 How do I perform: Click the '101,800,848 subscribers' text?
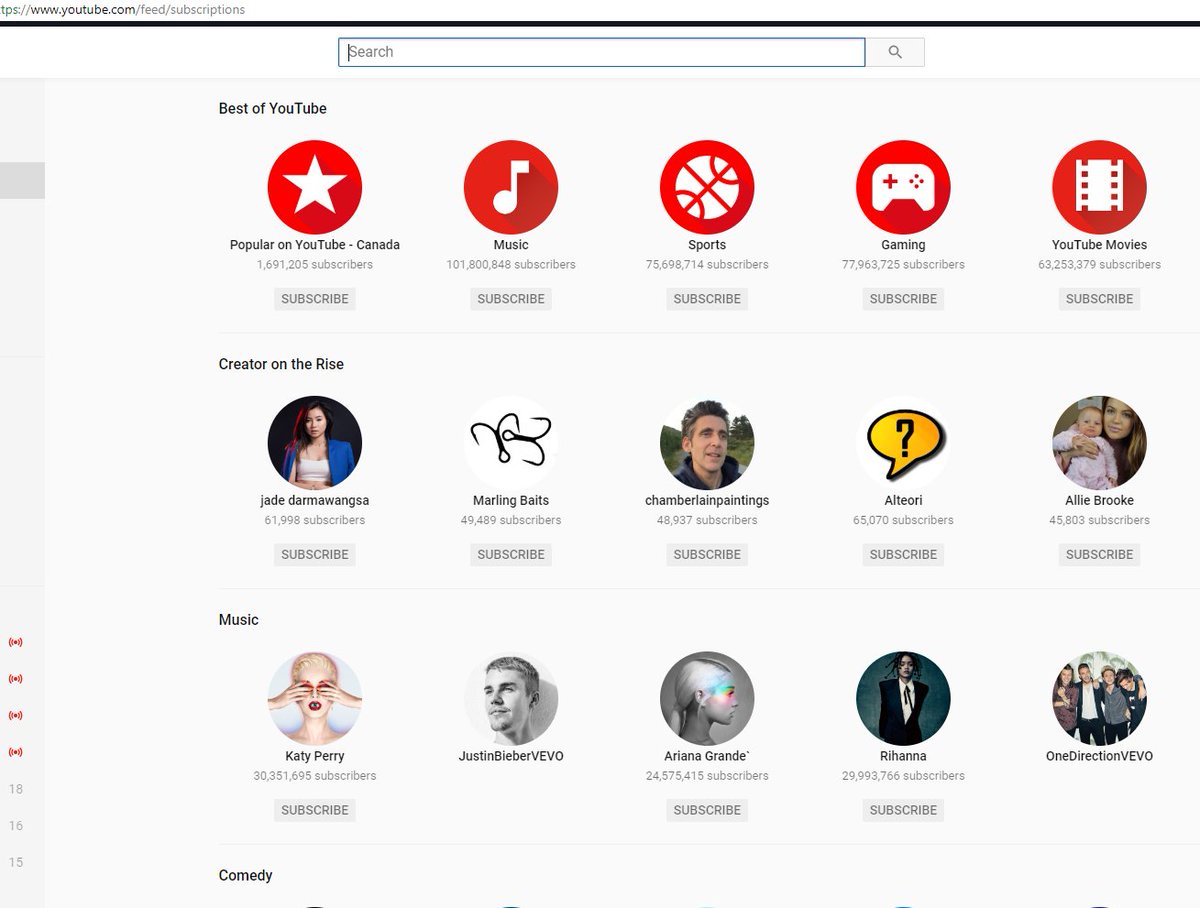[x=511, y=265]
